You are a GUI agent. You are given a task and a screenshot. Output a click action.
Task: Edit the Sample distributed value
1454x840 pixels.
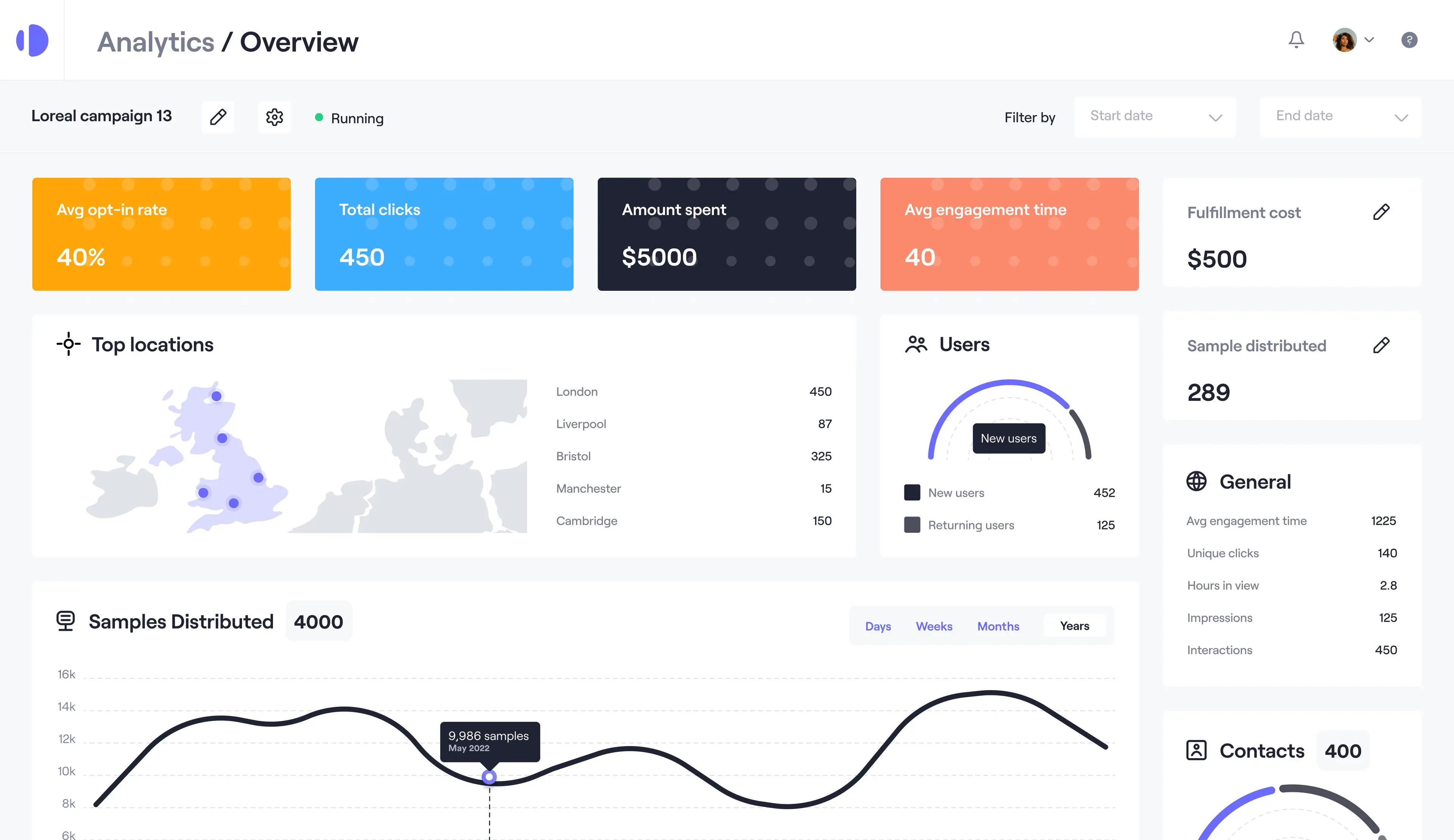coord(1381,345)
